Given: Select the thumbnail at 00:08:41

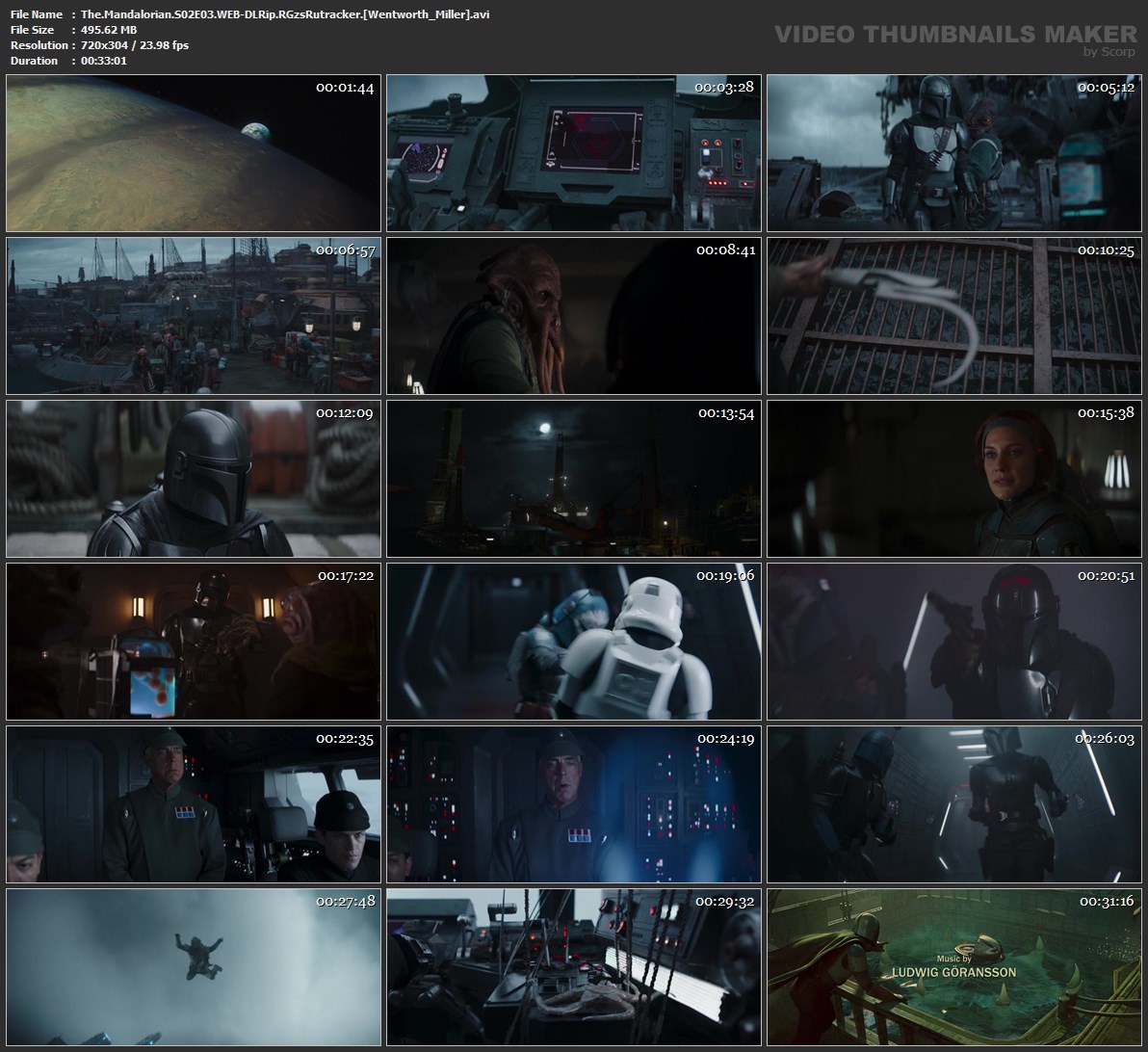Looking at the screenshot, I should [574, 316].
